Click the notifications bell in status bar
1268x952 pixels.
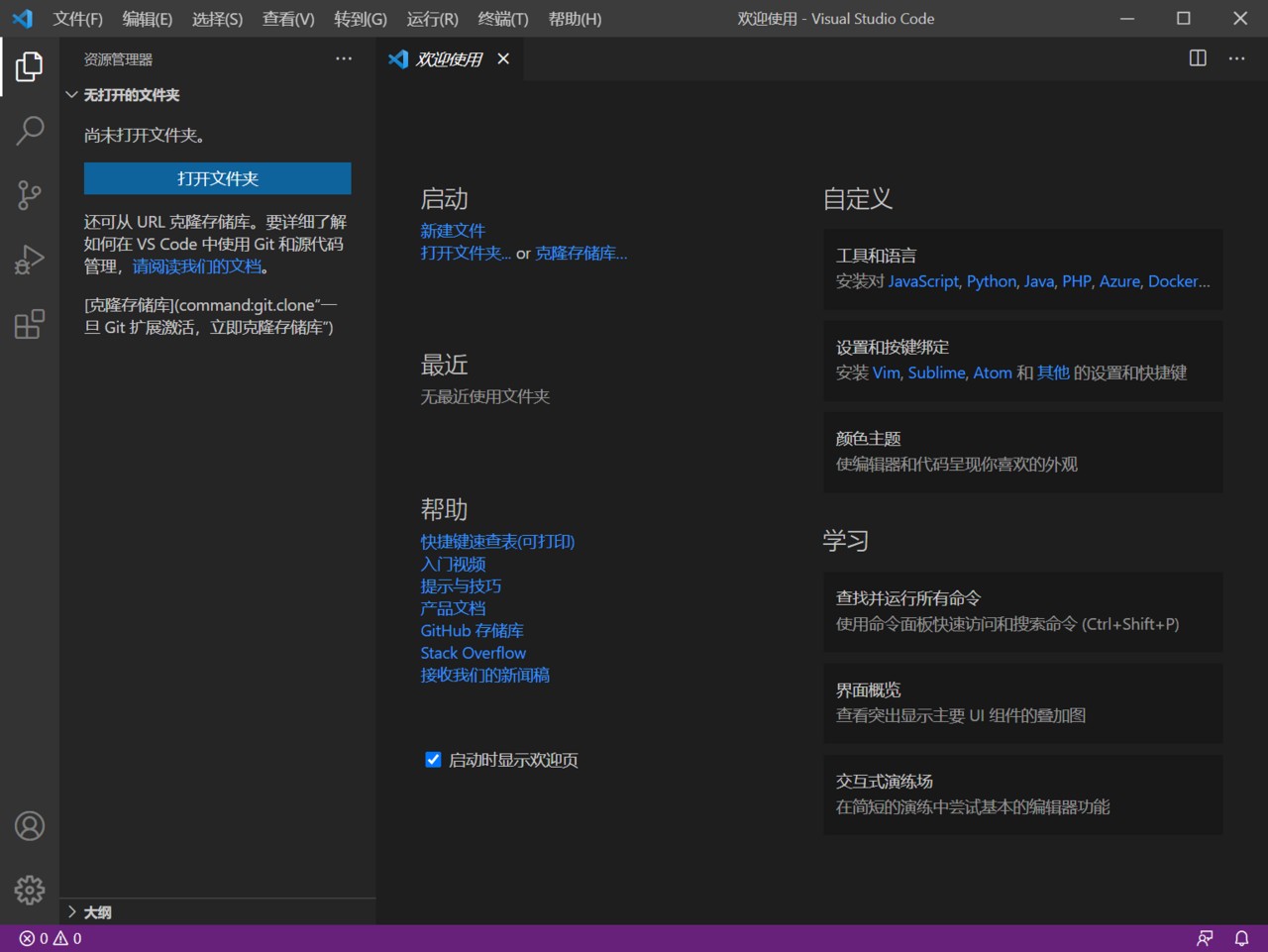click(x=1241, y=938)
